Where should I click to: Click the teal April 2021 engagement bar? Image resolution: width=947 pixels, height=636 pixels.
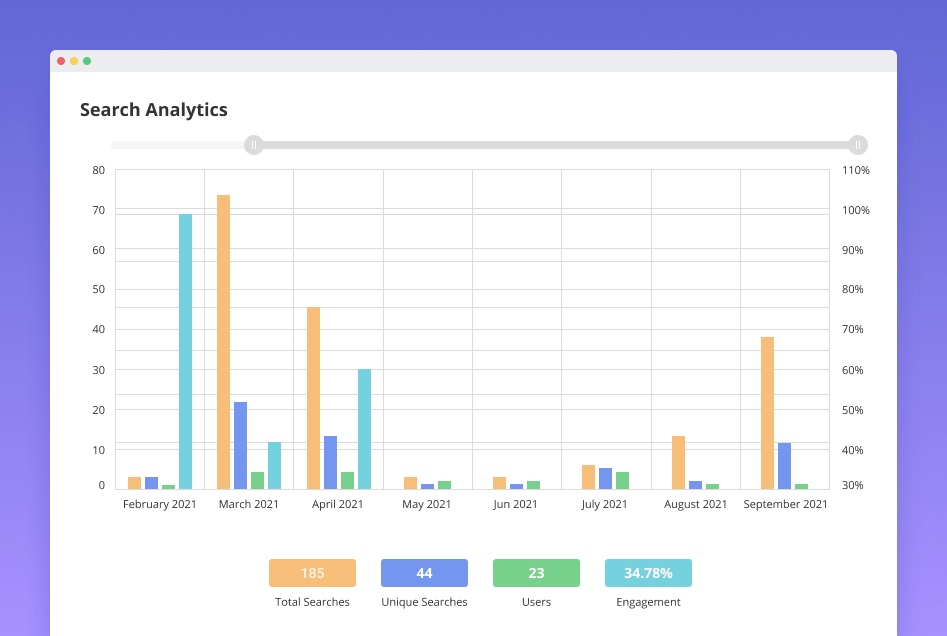364,428
